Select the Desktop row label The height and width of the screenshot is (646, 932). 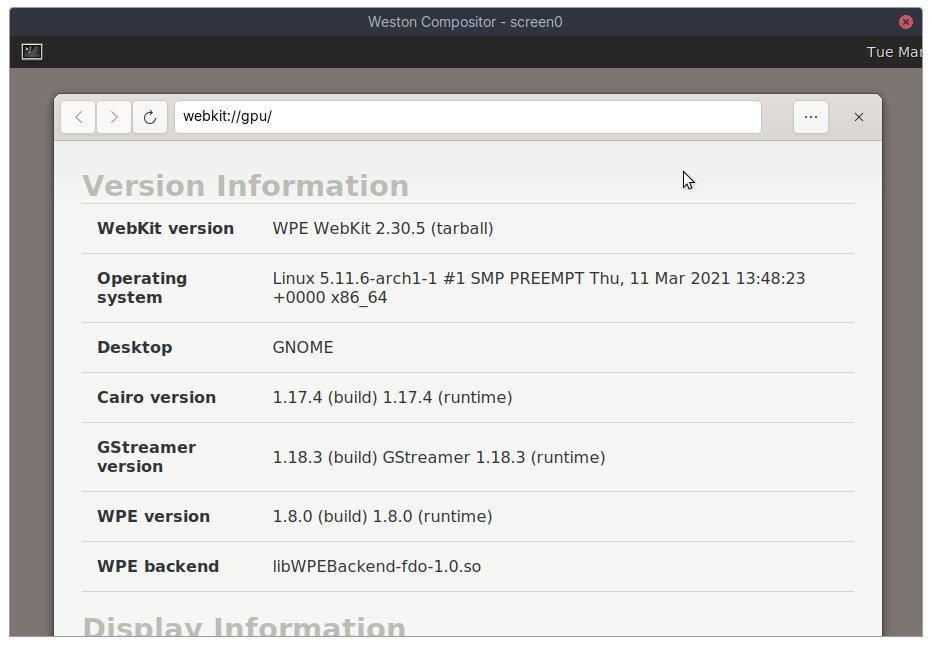134,347
